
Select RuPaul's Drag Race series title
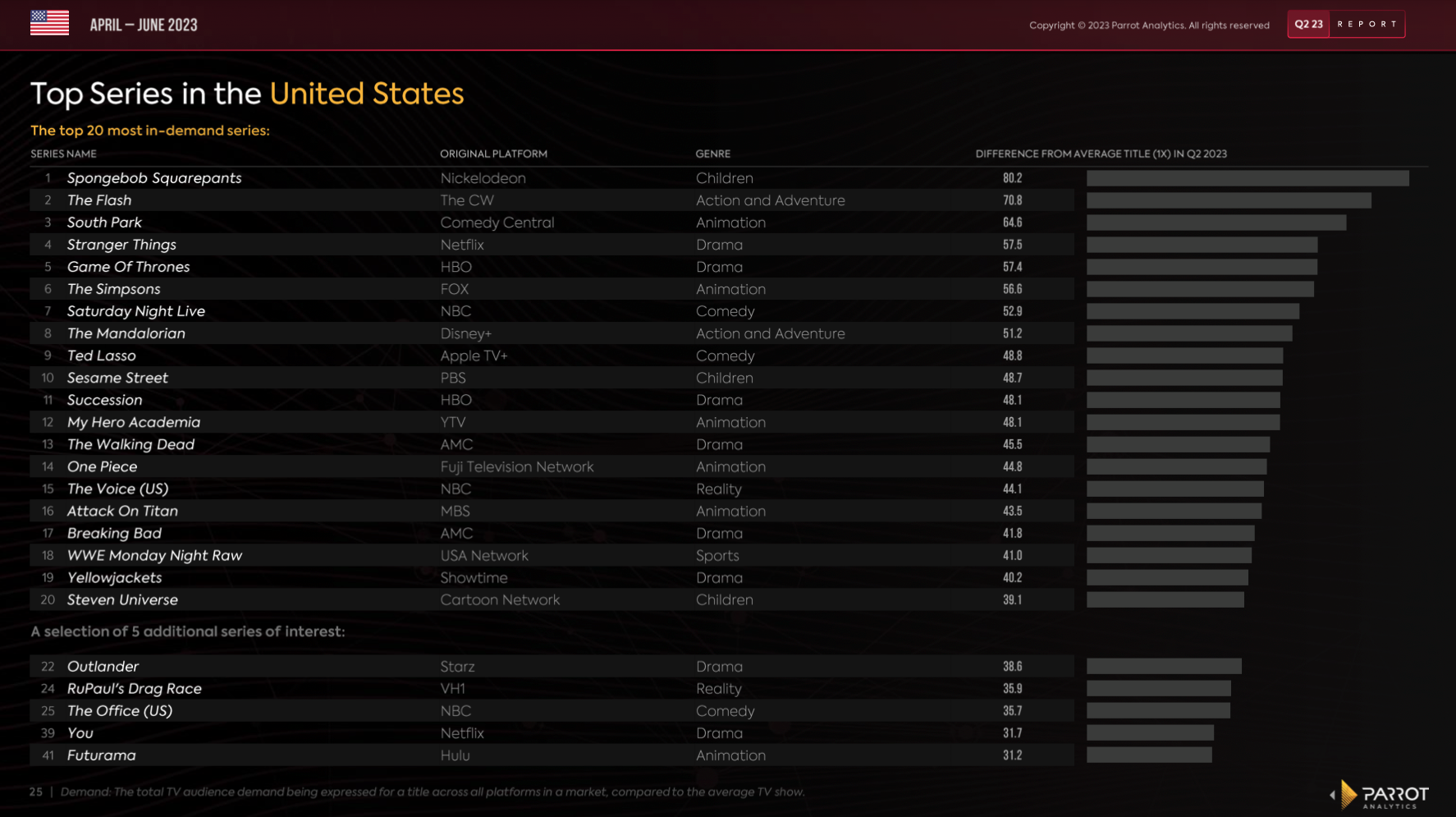tap(134, 689)
